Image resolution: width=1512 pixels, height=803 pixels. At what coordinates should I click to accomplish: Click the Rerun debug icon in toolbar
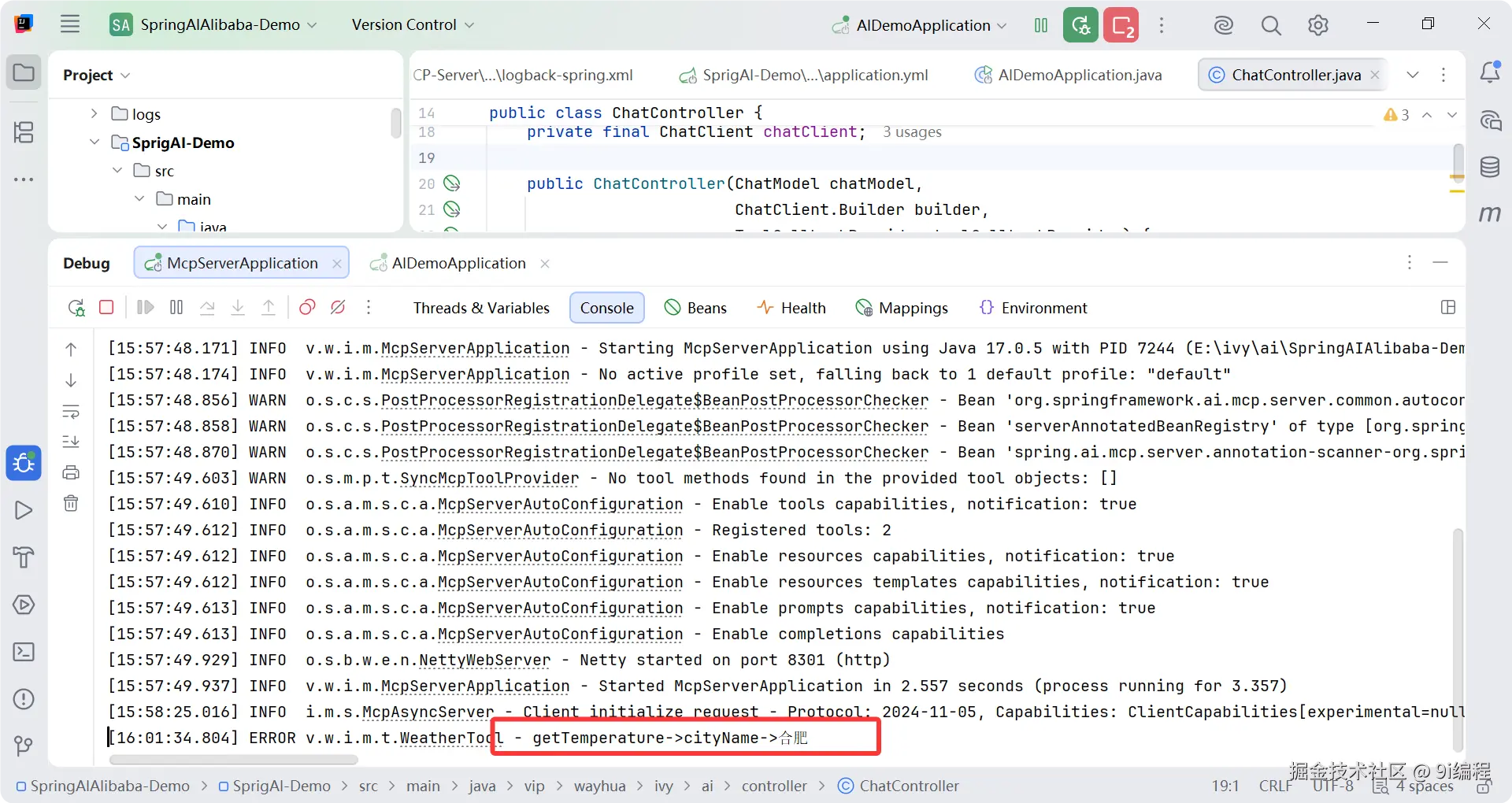pyautogui.click(x=76, y=308)
